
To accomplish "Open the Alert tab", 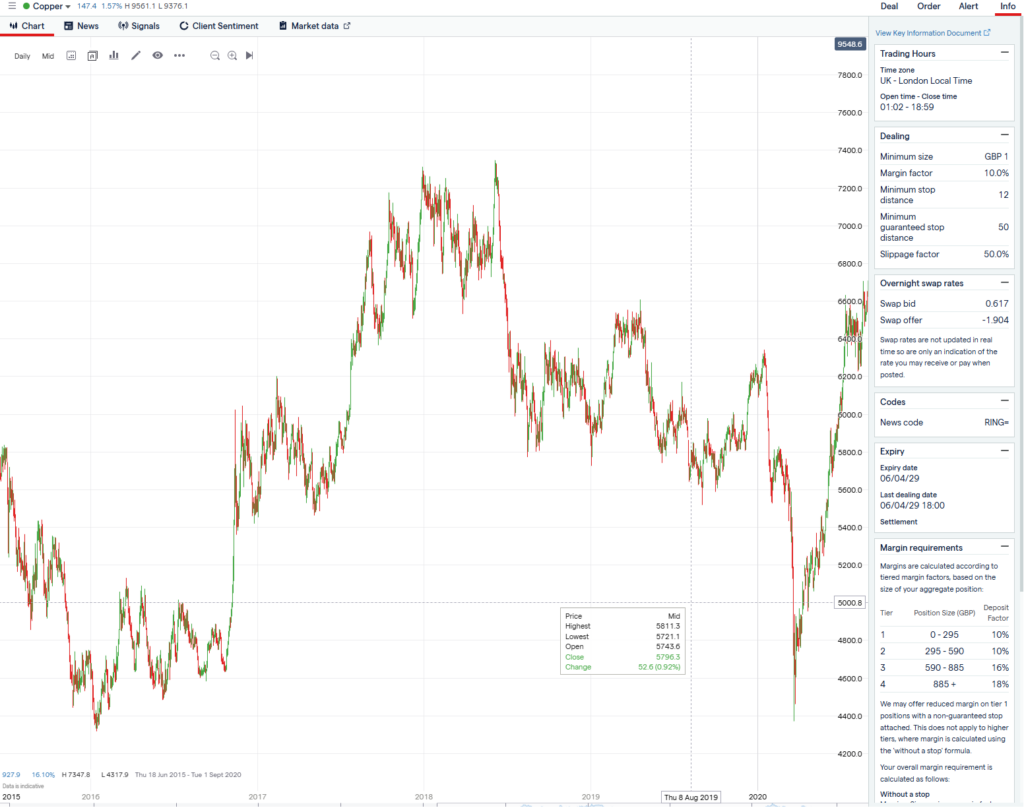I will pos(968,6).
